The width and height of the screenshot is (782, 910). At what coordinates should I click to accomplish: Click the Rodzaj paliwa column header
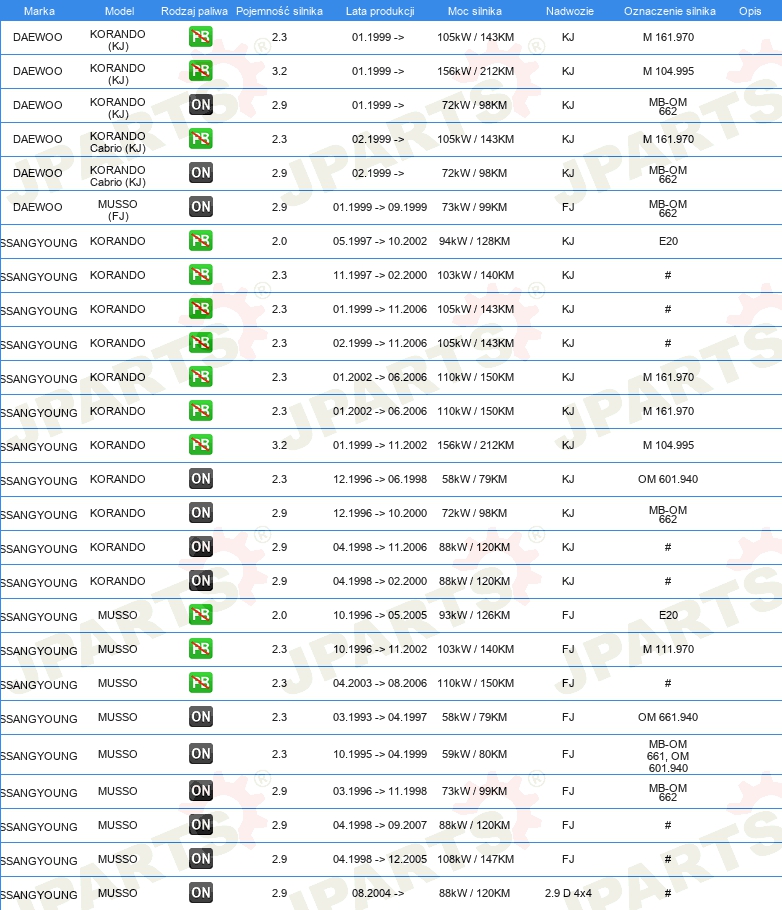pos(194,11)
